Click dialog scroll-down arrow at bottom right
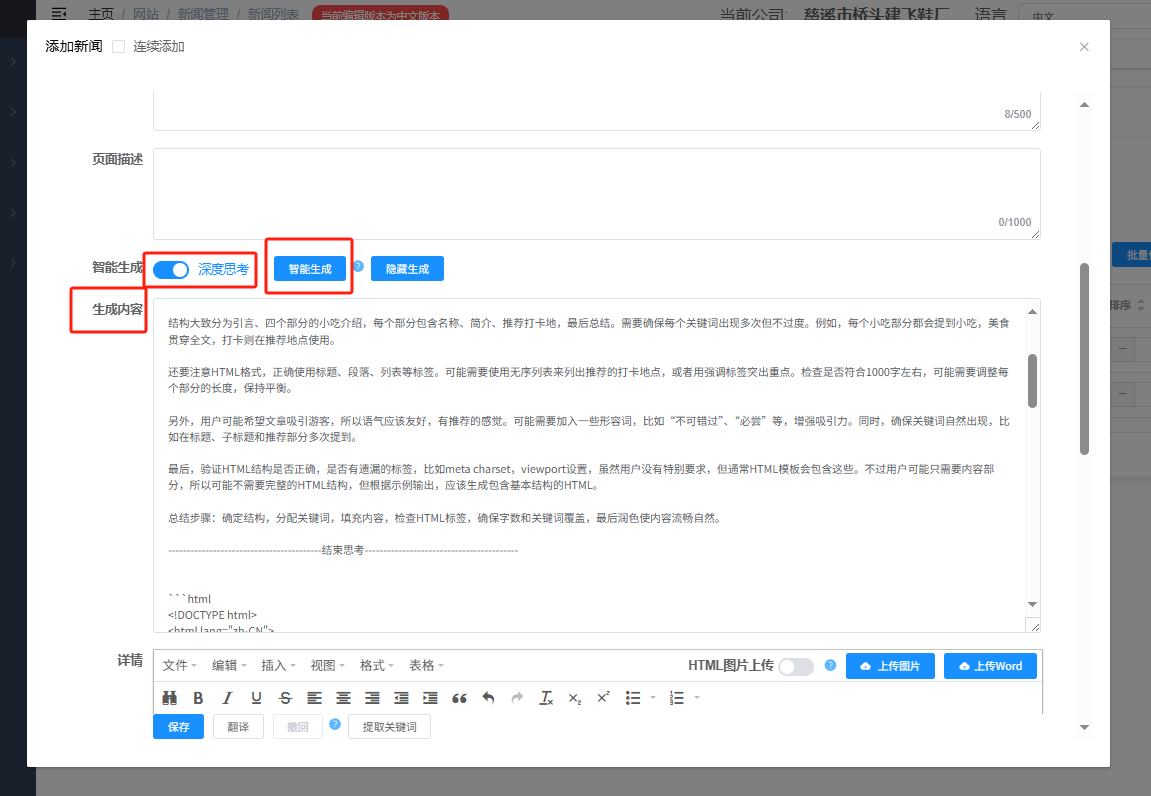1151x796 pixels. [x=1084, y=727]
